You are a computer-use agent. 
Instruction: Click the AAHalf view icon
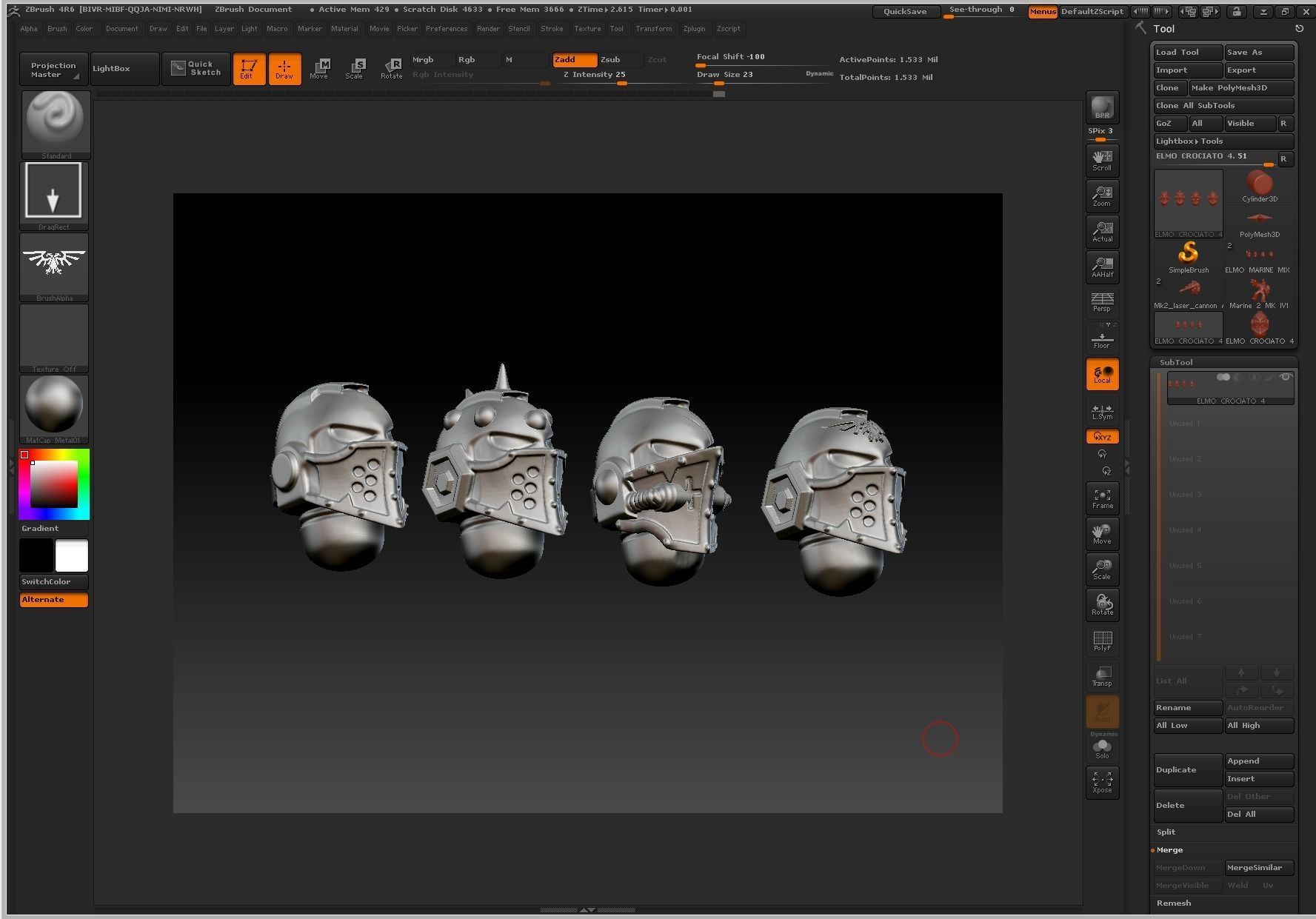click(1102, 267)
